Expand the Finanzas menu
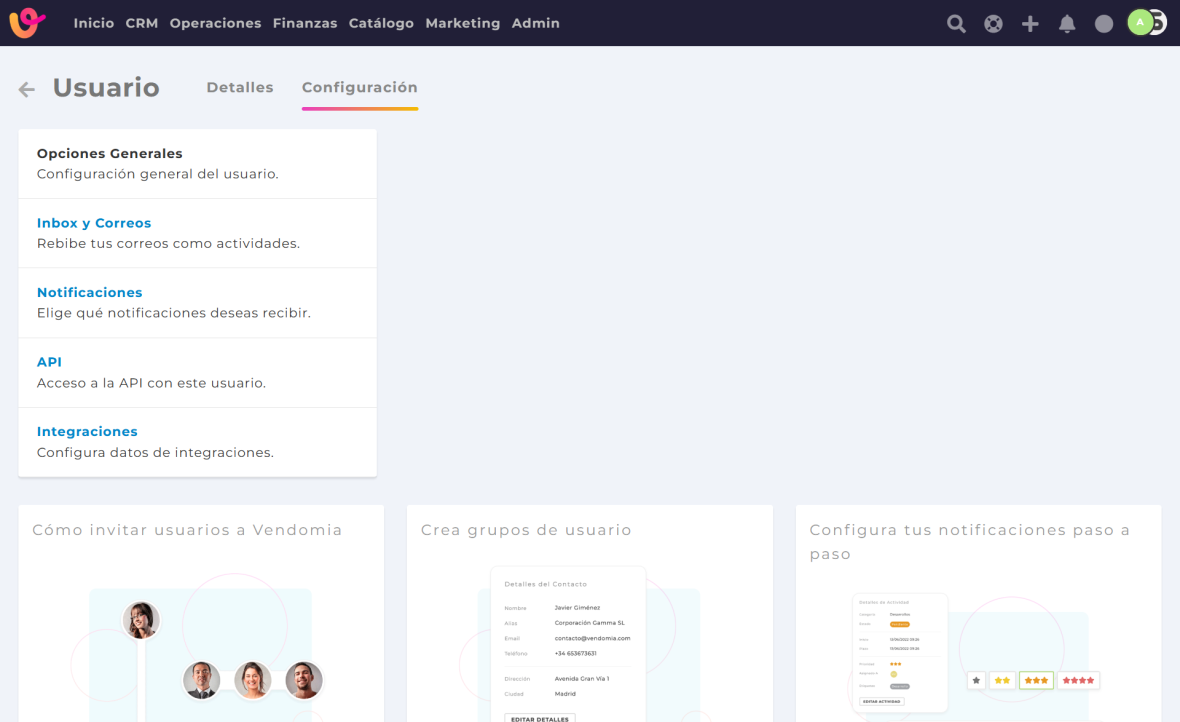1180x722 pixels. click(305, 23)
